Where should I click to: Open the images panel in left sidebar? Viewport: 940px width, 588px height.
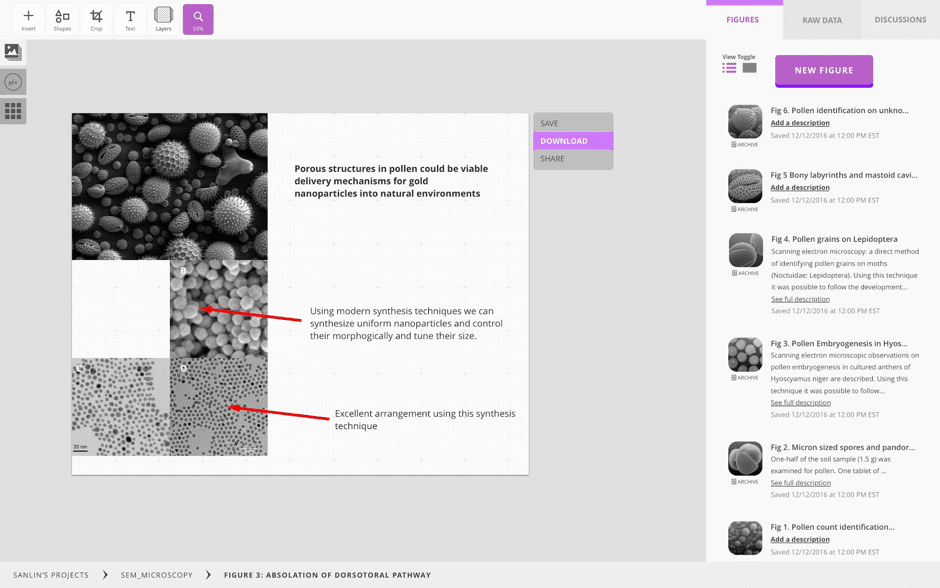pyautogui.click(x=13, y=52)
